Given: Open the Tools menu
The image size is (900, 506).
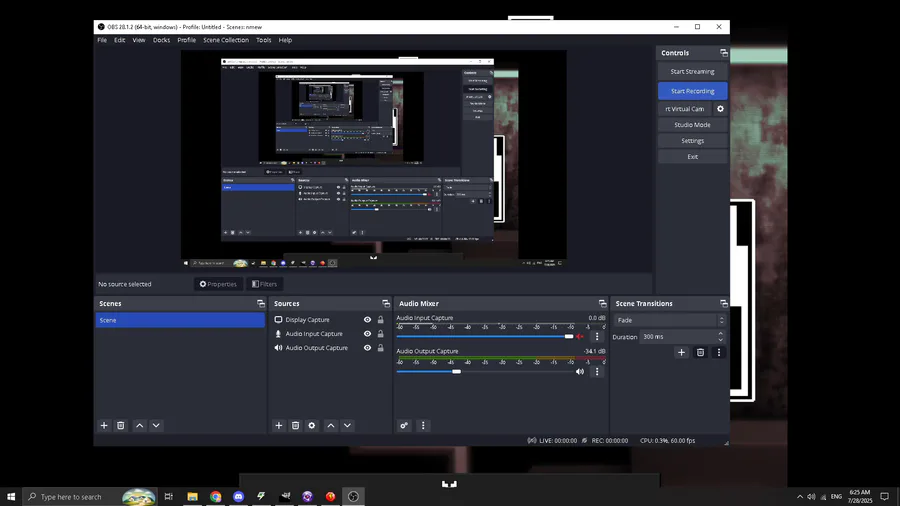Looking at the screenshot, I should coord(263,40).
